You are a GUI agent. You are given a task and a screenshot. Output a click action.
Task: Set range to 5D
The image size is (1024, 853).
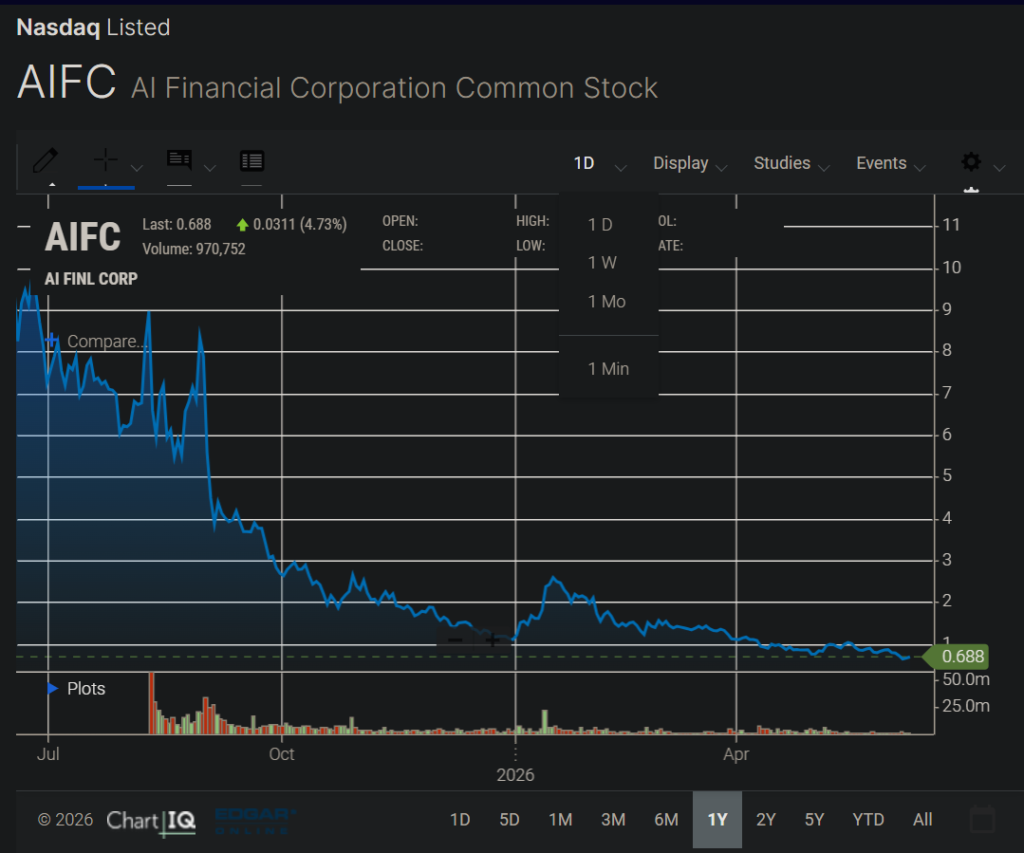point(509,819)
